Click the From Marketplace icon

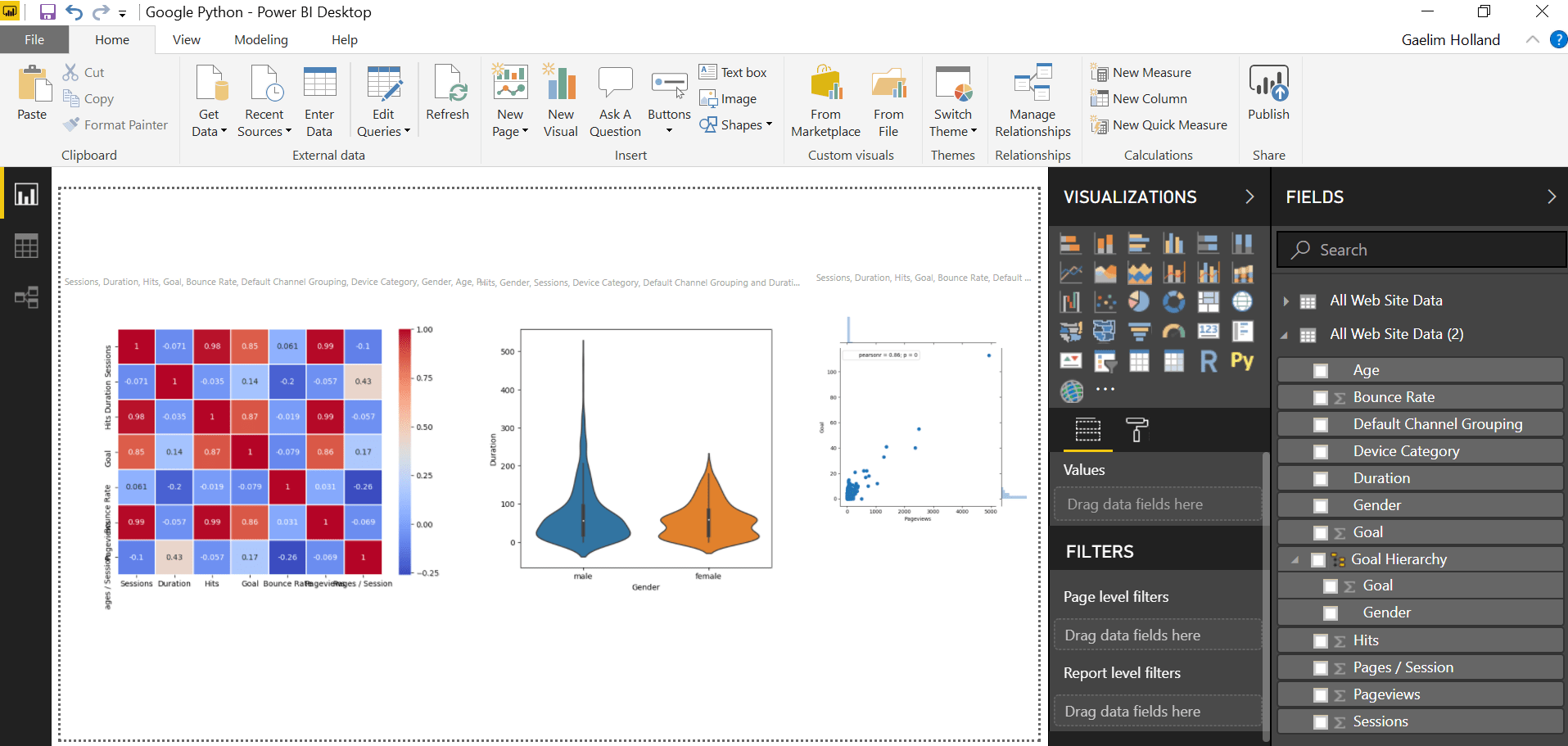(825, 85)
